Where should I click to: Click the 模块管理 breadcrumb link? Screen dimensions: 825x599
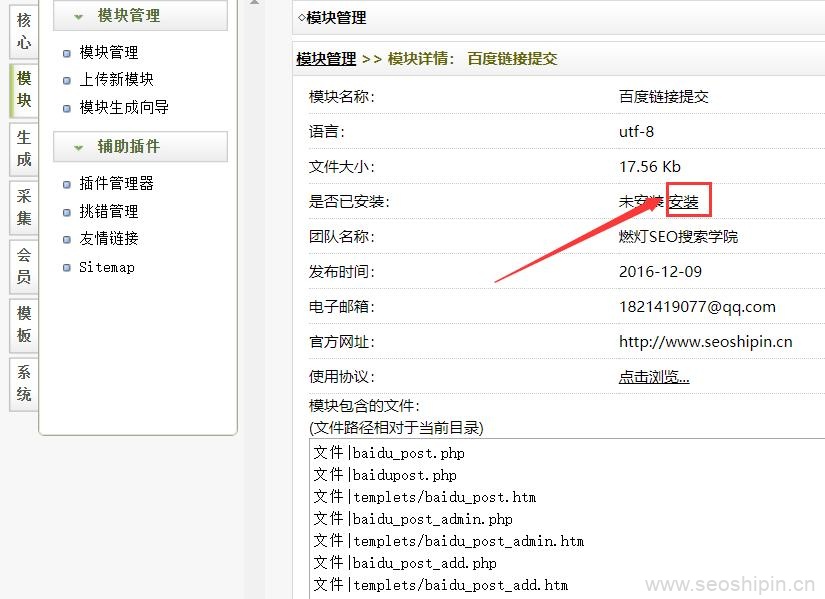(x=326, y=59)
